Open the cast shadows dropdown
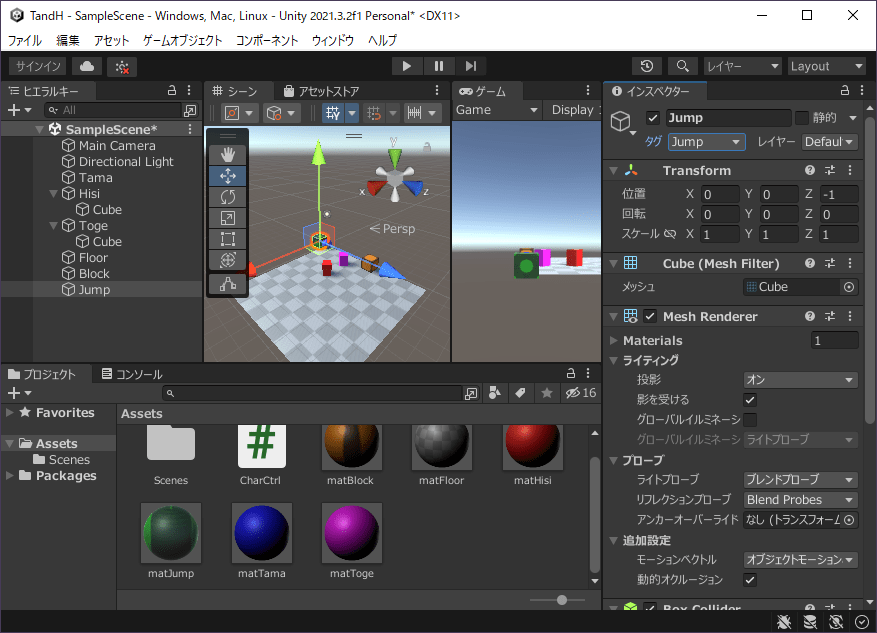Viewport: 877px width, 633px height. (x=800, y=380)
